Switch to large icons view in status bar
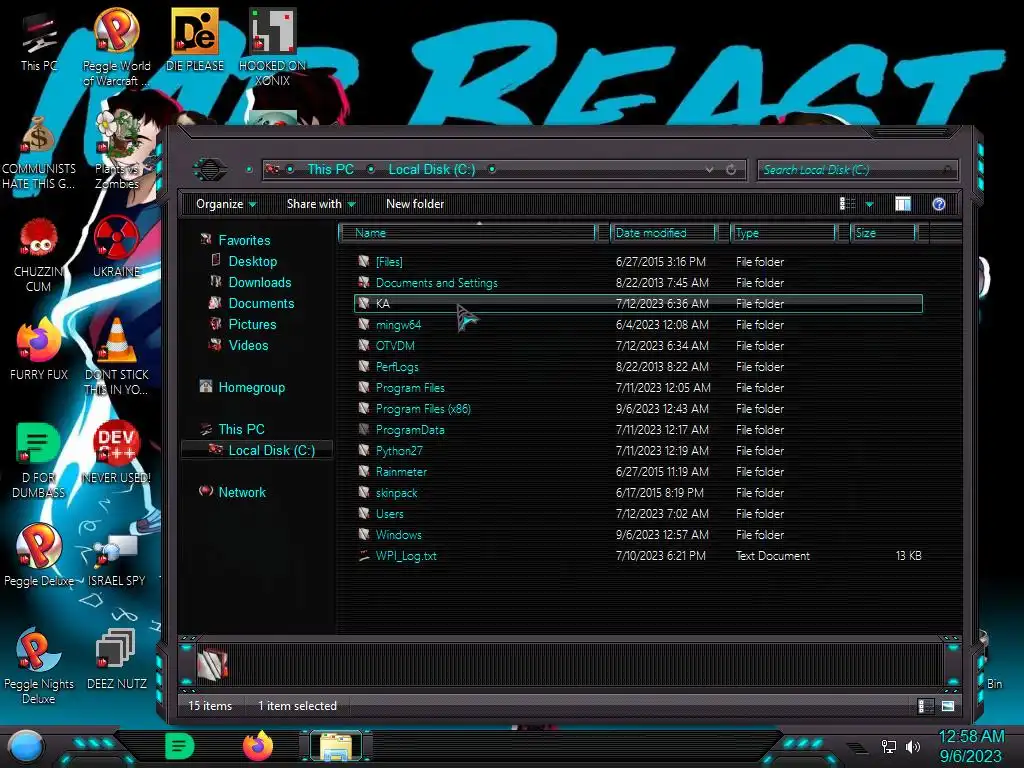 pyautogui.click(x=948, y=706)
